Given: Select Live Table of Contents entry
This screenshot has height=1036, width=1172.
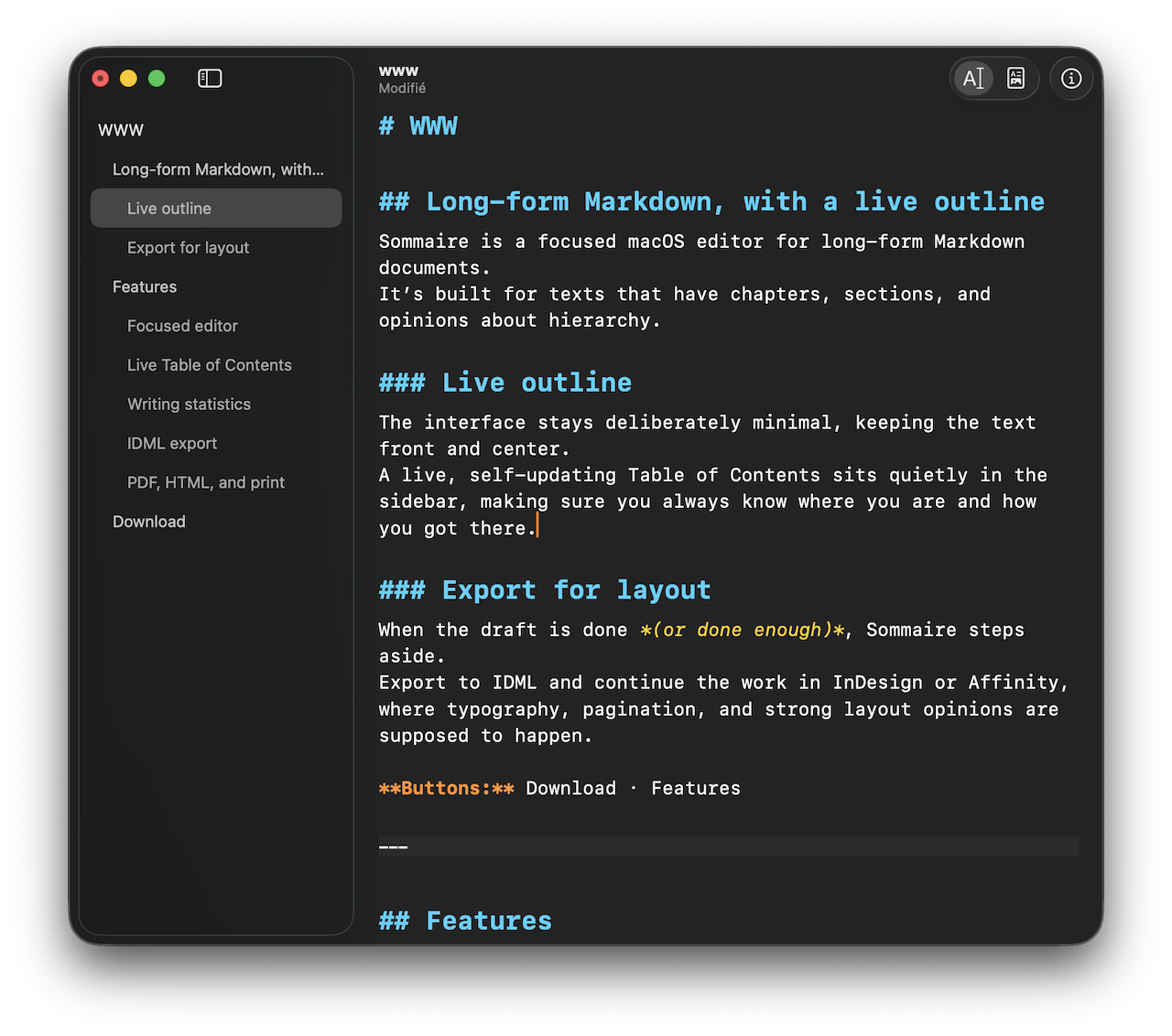Looking at the screenshot, I should (x=209, y=365).
